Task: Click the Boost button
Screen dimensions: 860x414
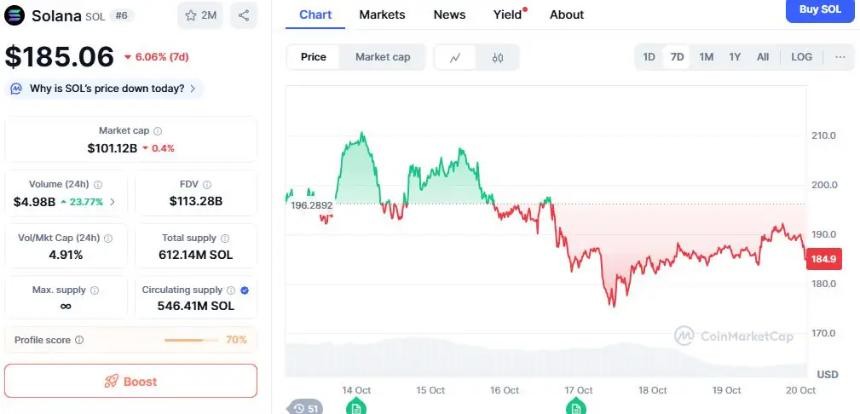Action: point(131,381)
